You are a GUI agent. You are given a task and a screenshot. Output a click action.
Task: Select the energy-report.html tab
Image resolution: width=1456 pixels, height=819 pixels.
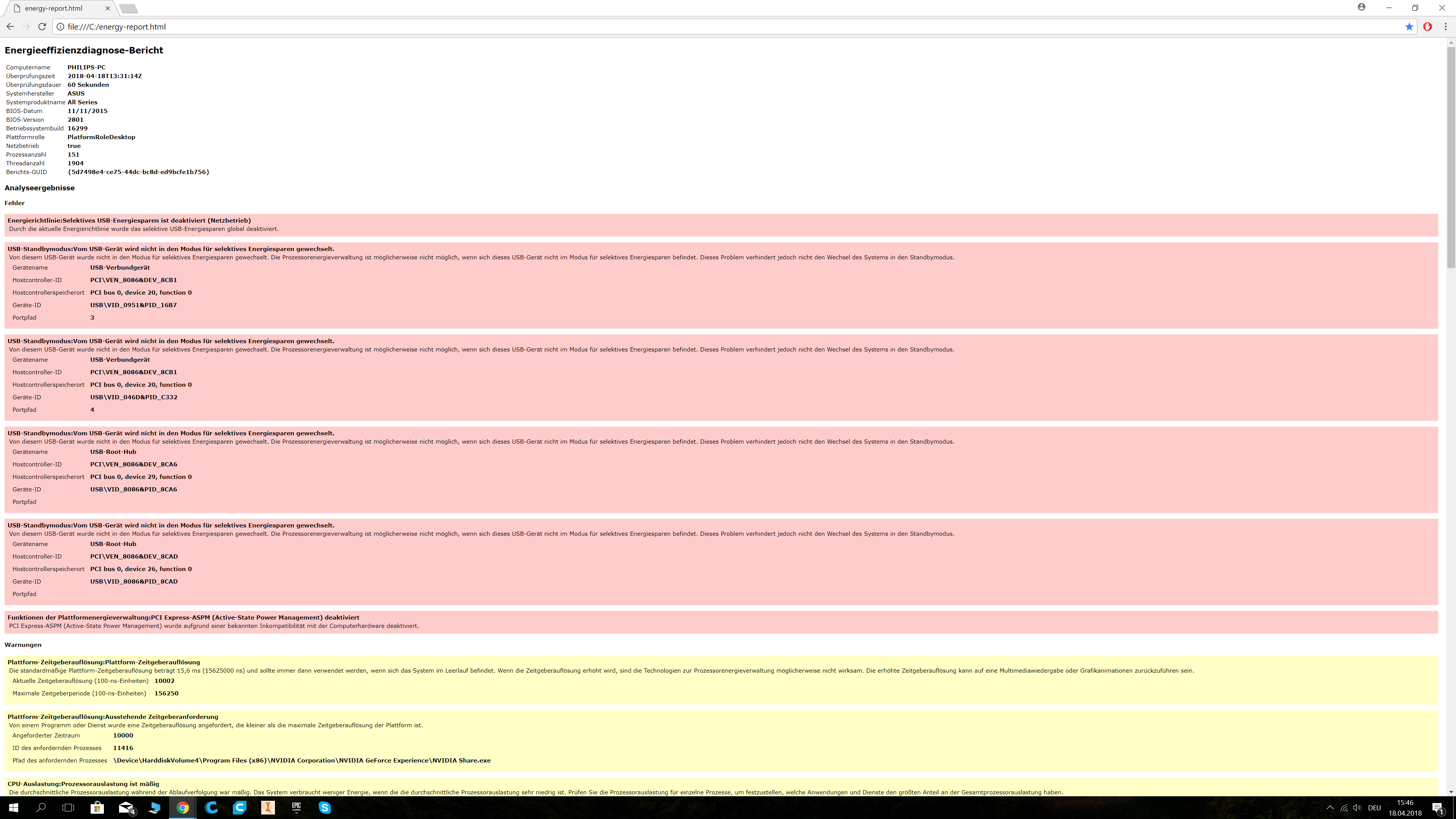[54, 8]
